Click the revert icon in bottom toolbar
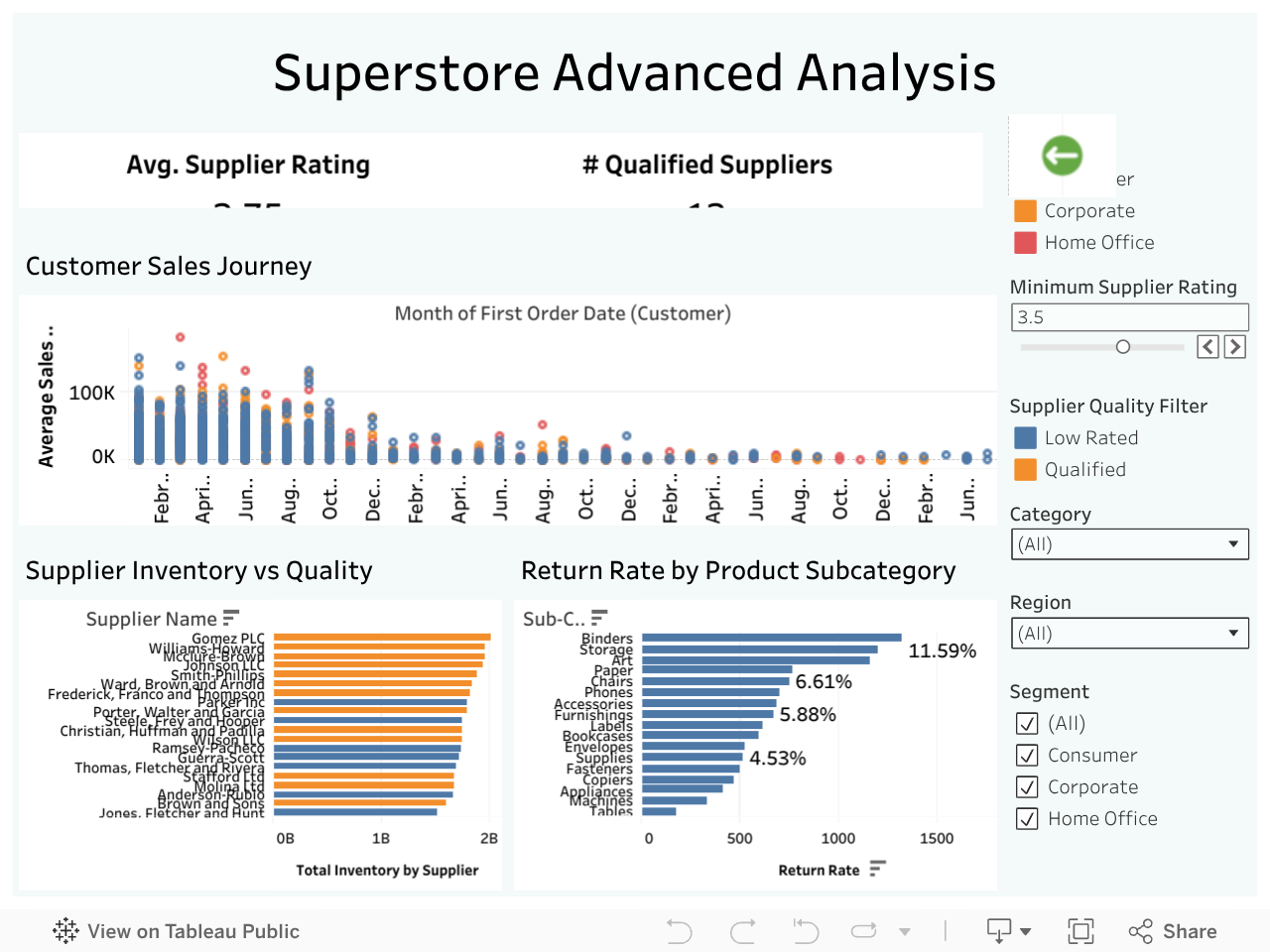The width and height of the screenshot is (1270, 952). point(805,931)
